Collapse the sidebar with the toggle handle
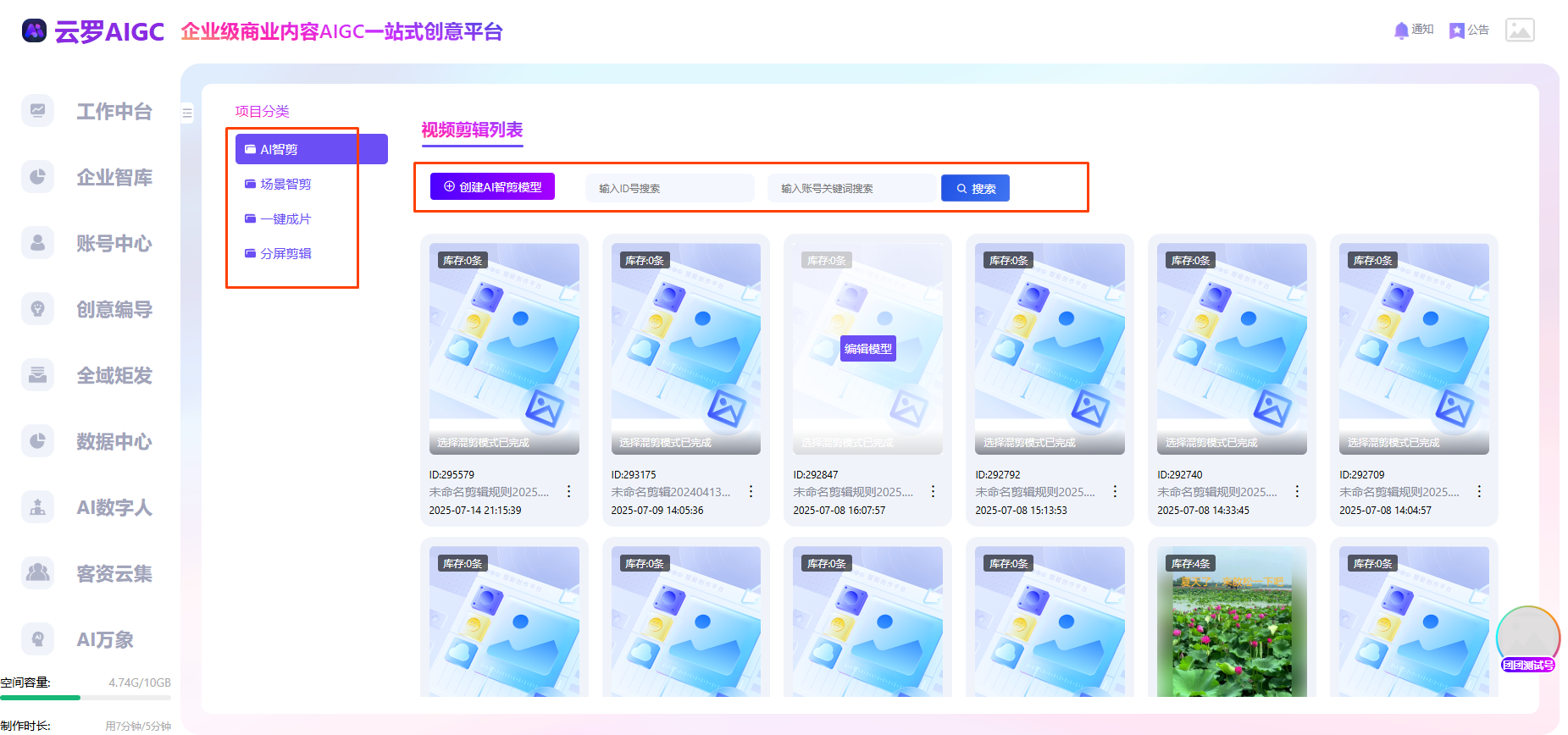Viewport: 1568px width, 735px height. pos(187,113)
